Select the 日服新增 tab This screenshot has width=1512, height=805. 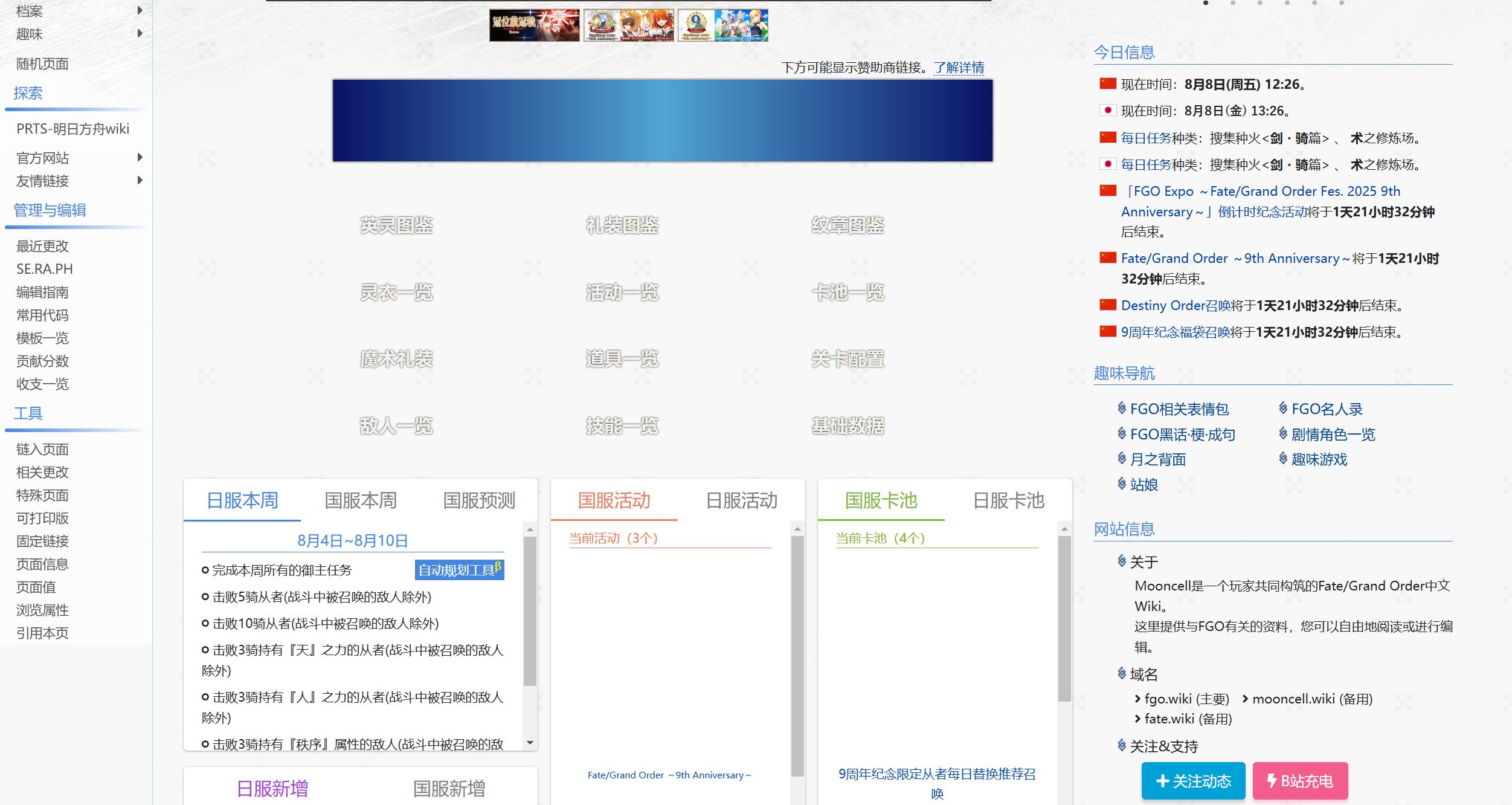272,789
